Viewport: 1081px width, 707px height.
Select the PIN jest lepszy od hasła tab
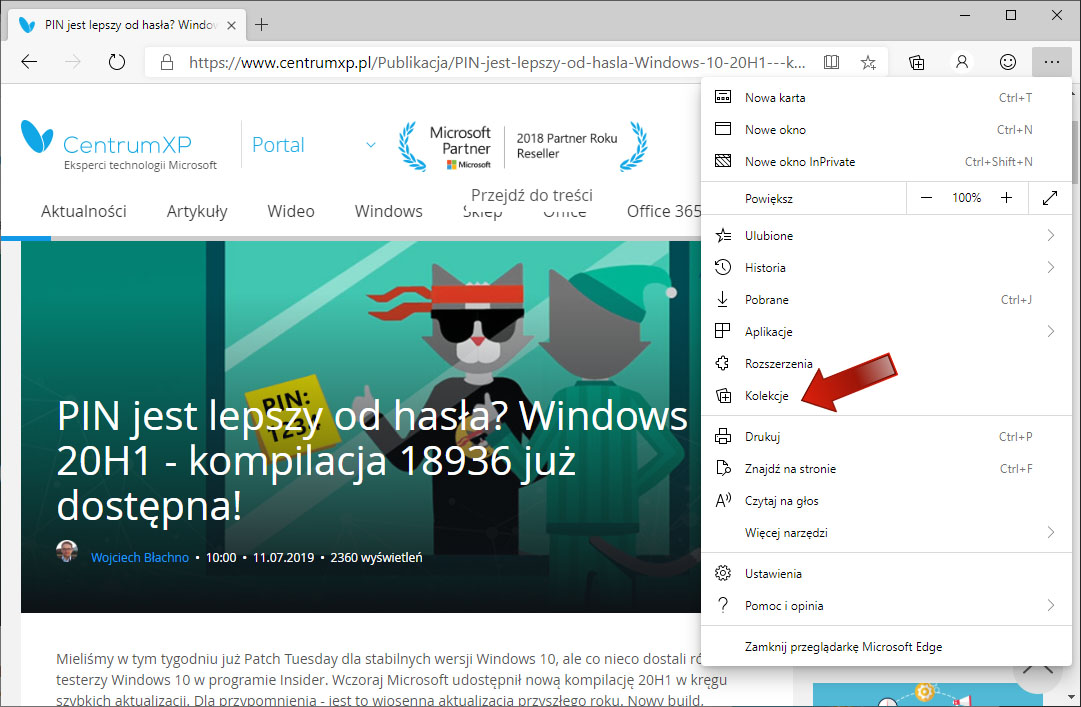(126, 25)
